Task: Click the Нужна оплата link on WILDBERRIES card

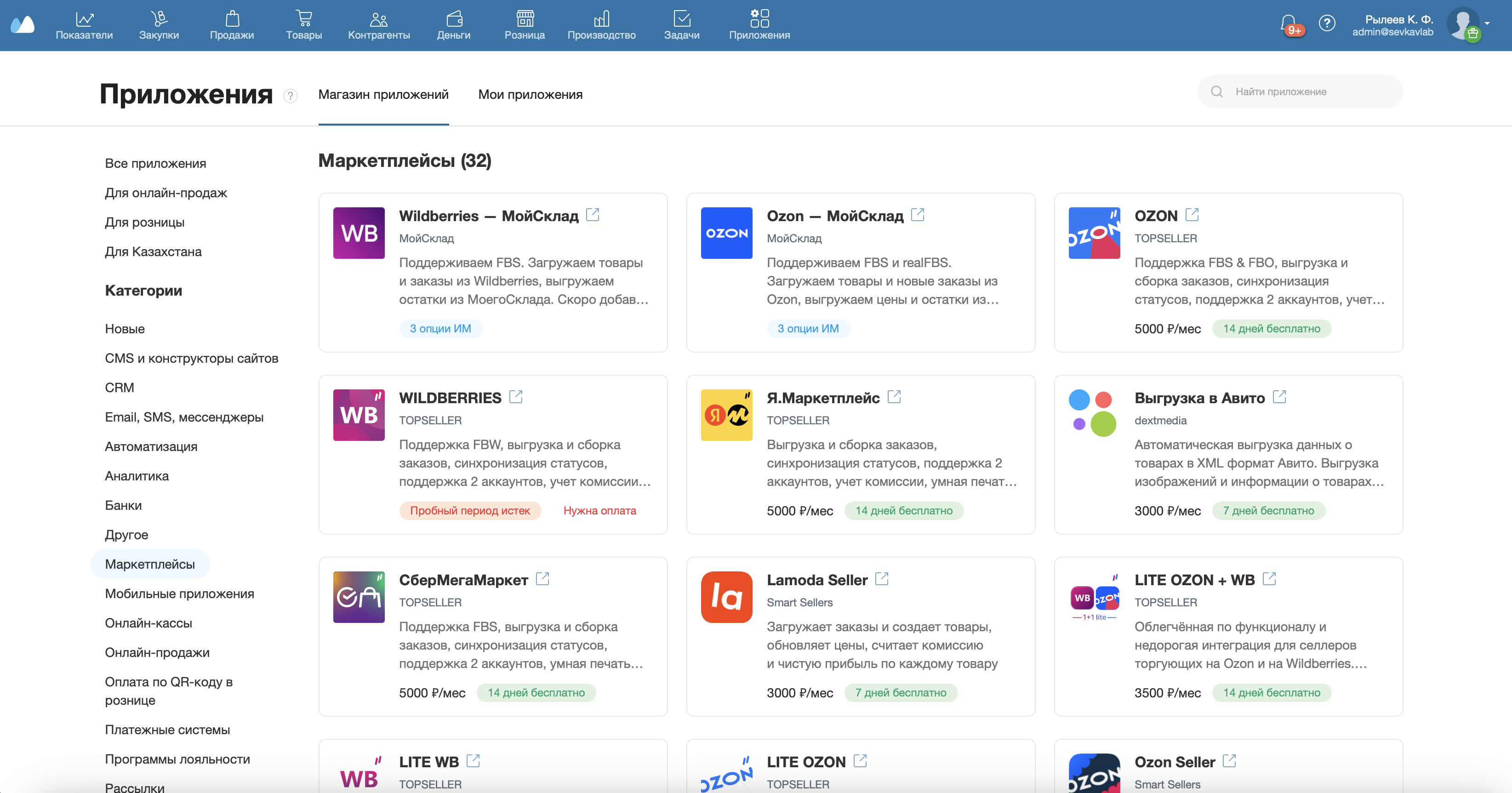Action: (x=599, y=511)
